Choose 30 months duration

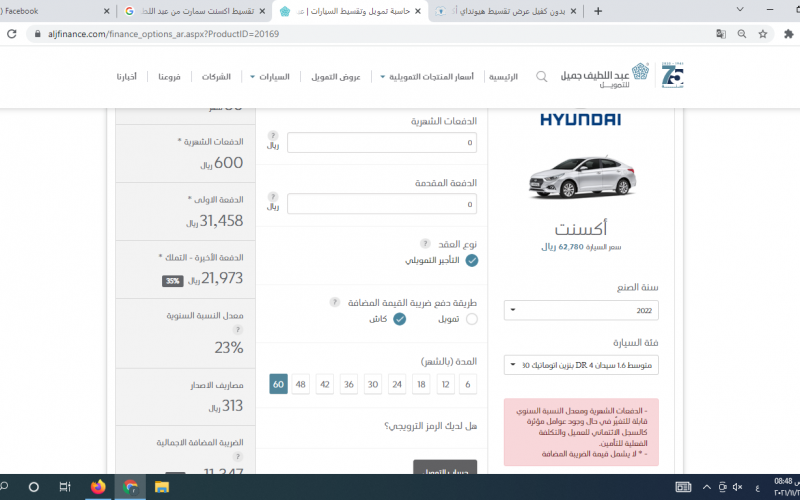(373, 384)
